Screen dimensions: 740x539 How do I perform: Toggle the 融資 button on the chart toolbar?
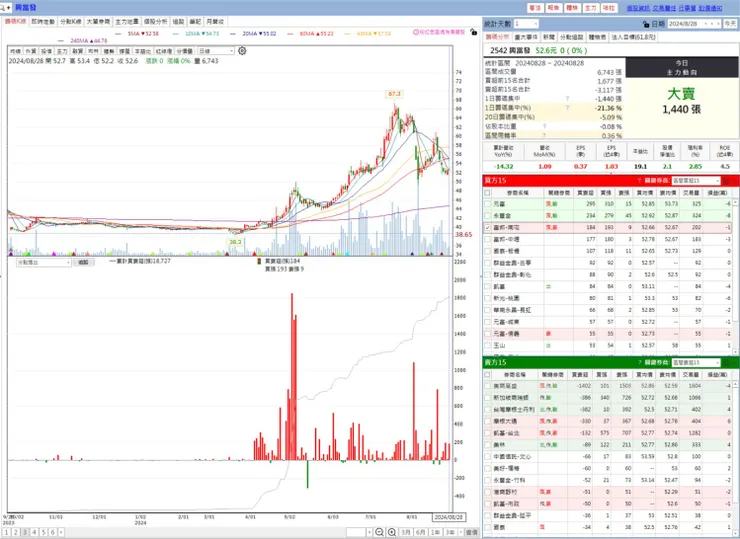77,51
